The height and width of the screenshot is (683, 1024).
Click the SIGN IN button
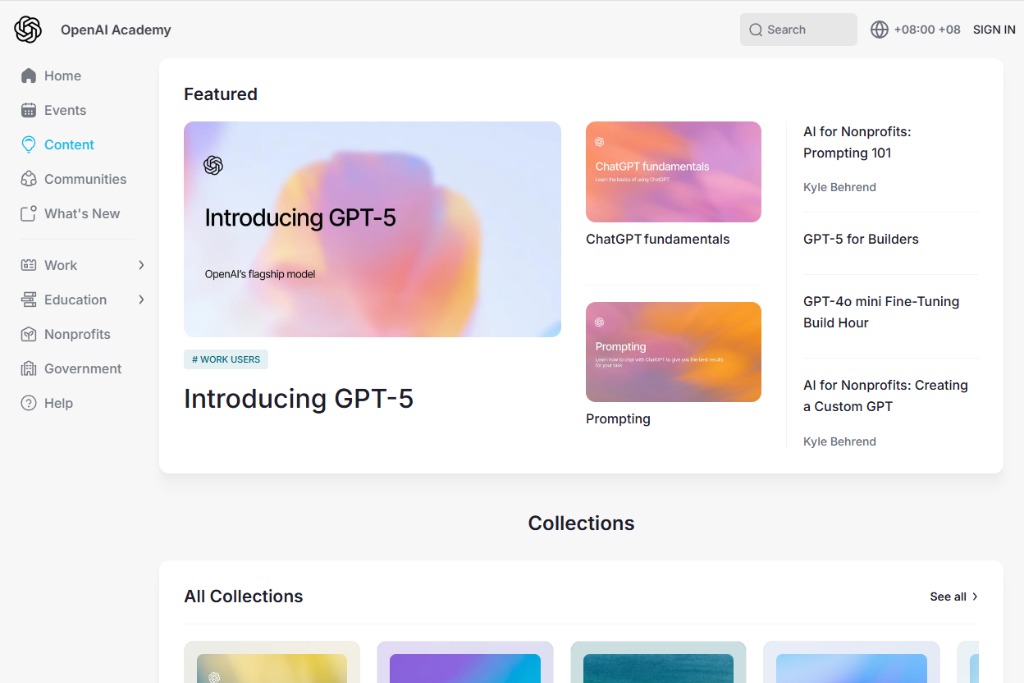(994, 30)
